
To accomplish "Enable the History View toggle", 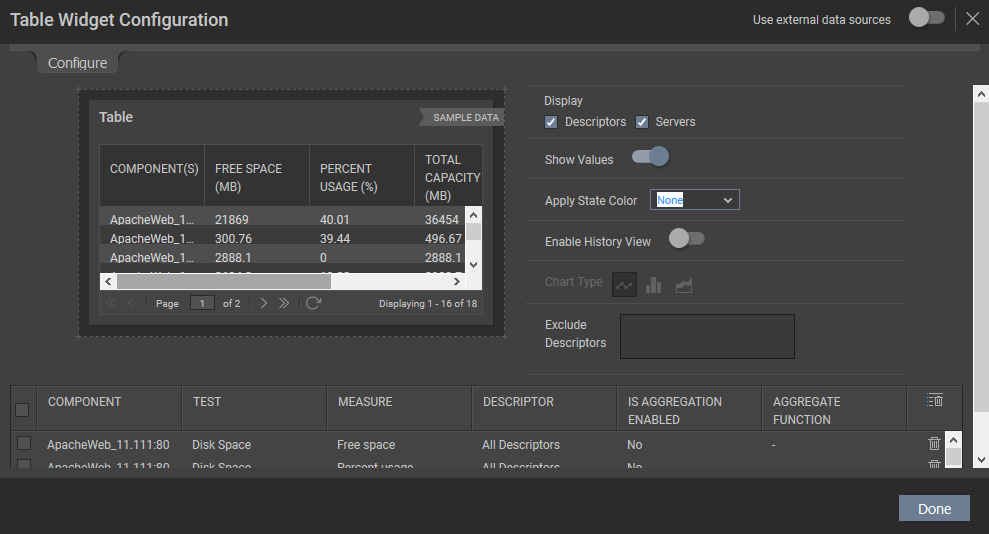I will click(687, 238).
